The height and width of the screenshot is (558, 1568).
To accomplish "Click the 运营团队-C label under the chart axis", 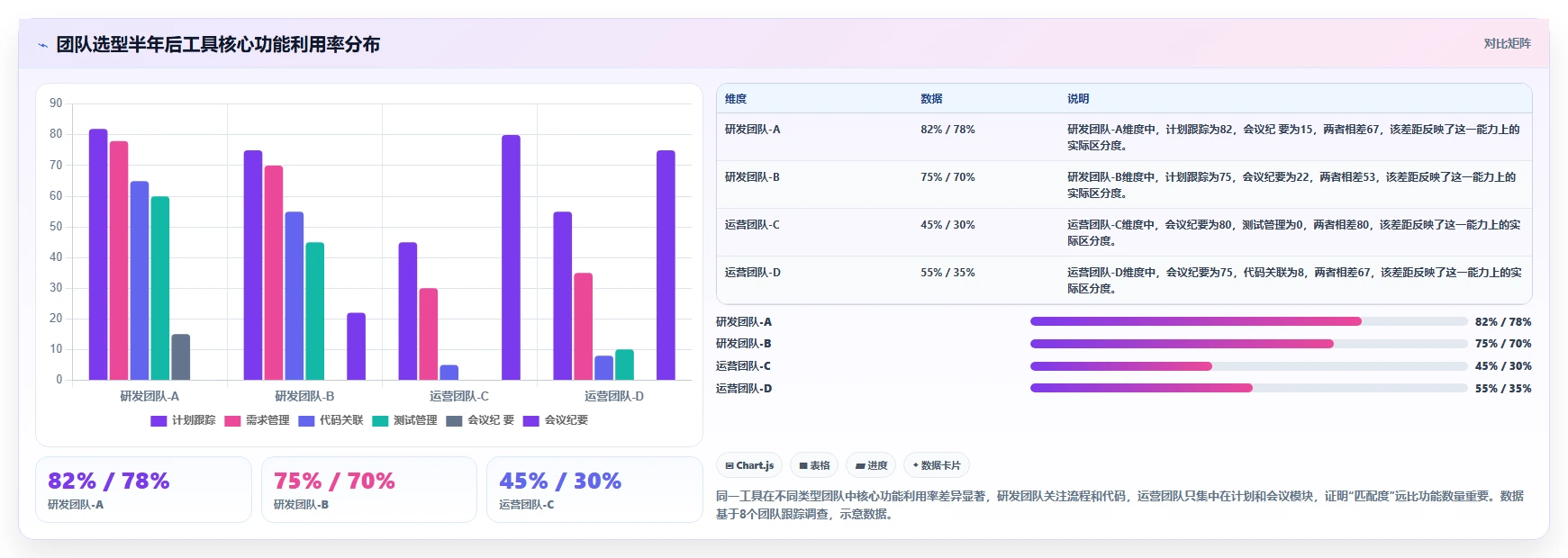I will pyautogui.click(x=459, y=396).
